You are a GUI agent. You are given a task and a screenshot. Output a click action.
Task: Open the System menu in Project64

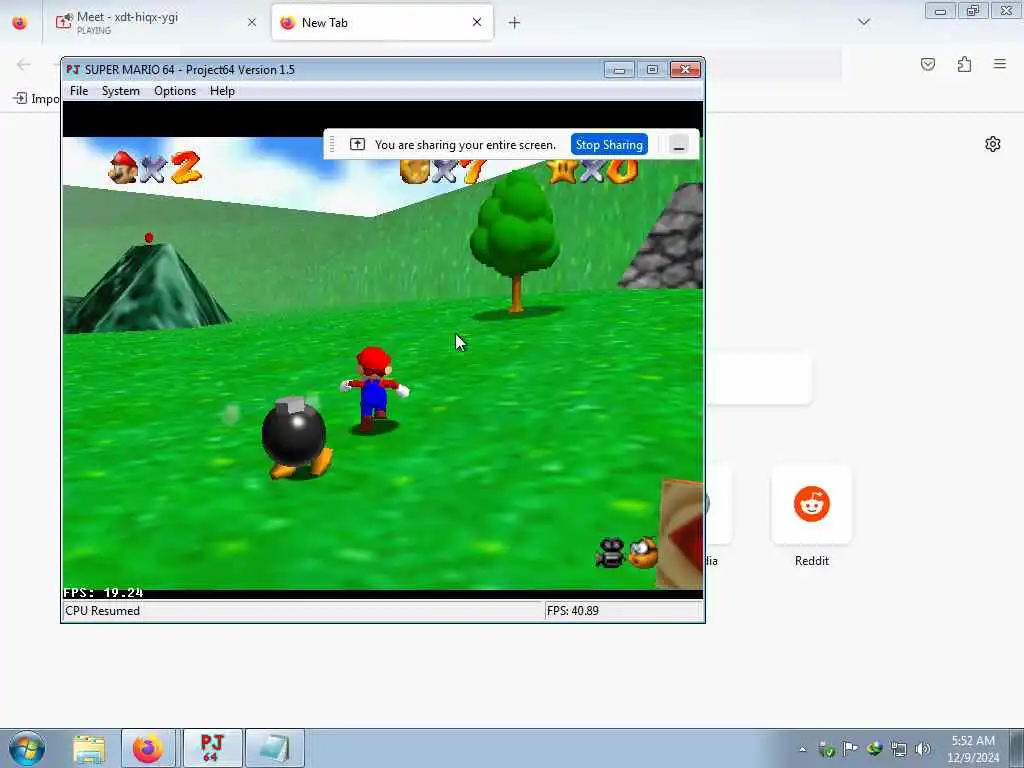point(120,91)
